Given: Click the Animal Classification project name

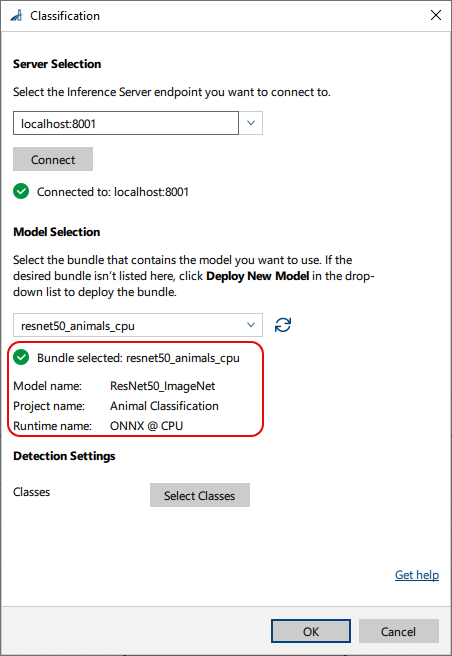Looking at the screenshot, I should click(164, 406).
